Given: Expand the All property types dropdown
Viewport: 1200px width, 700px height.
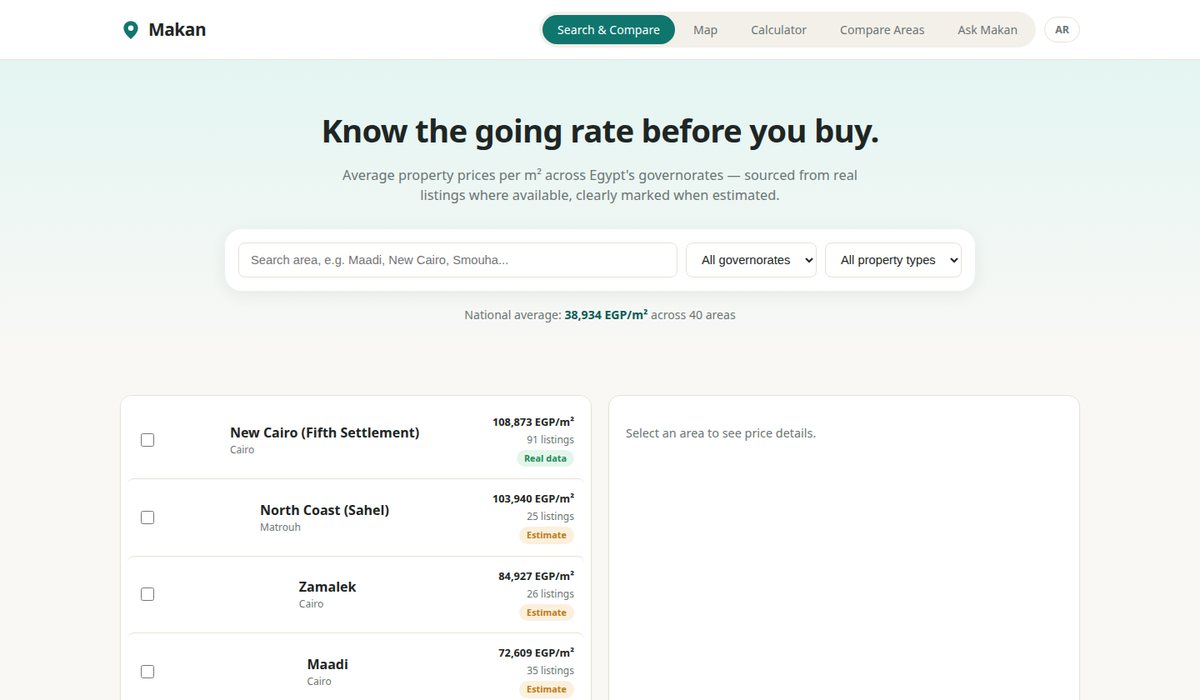Looking at the screenshot, I should (893, 260).
